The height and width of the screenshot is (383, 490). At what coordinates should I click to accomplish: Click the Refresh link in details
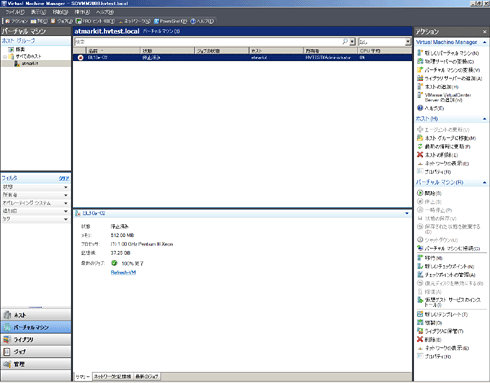[x=123, y=272]
